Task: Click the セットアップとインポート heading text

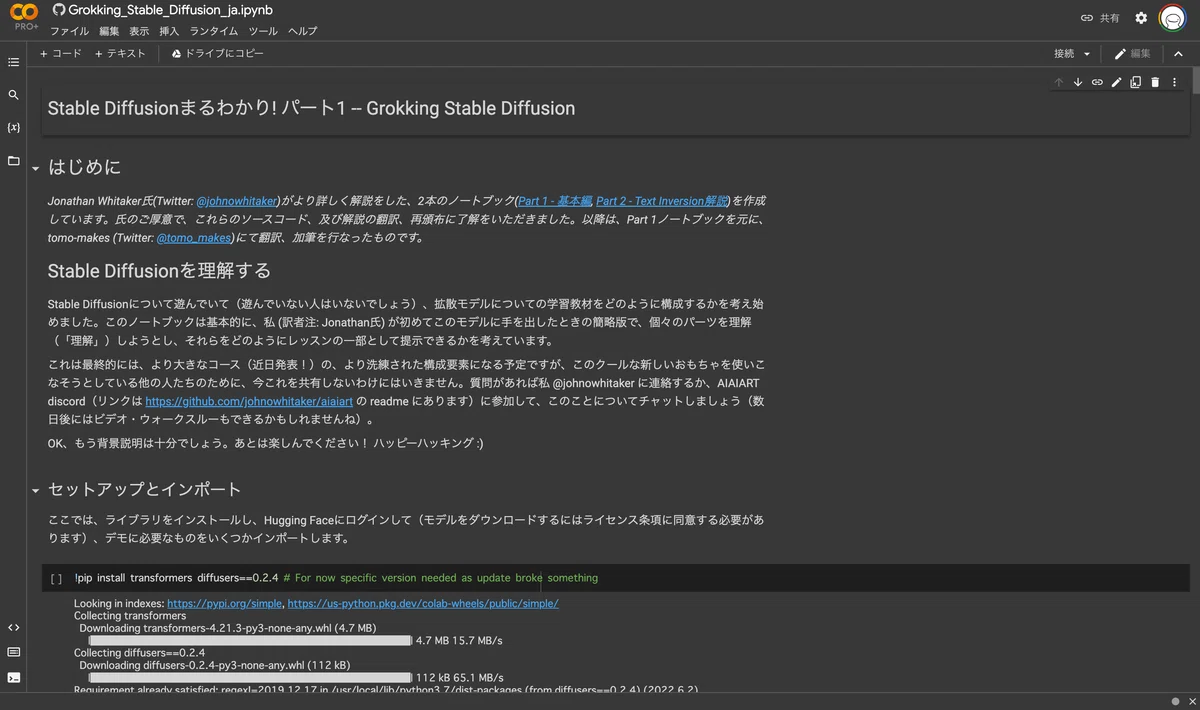Action: click(145, 490)
